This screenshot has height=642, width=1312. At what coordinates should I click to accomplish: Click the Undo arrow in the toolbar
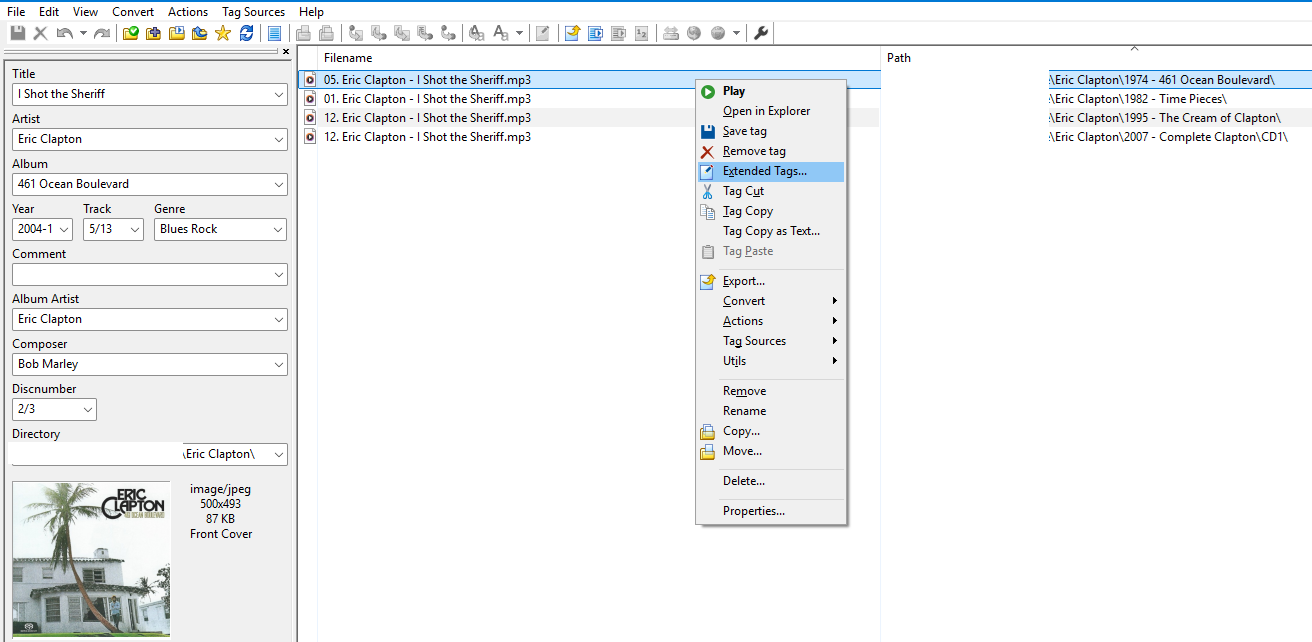point(64,33)
